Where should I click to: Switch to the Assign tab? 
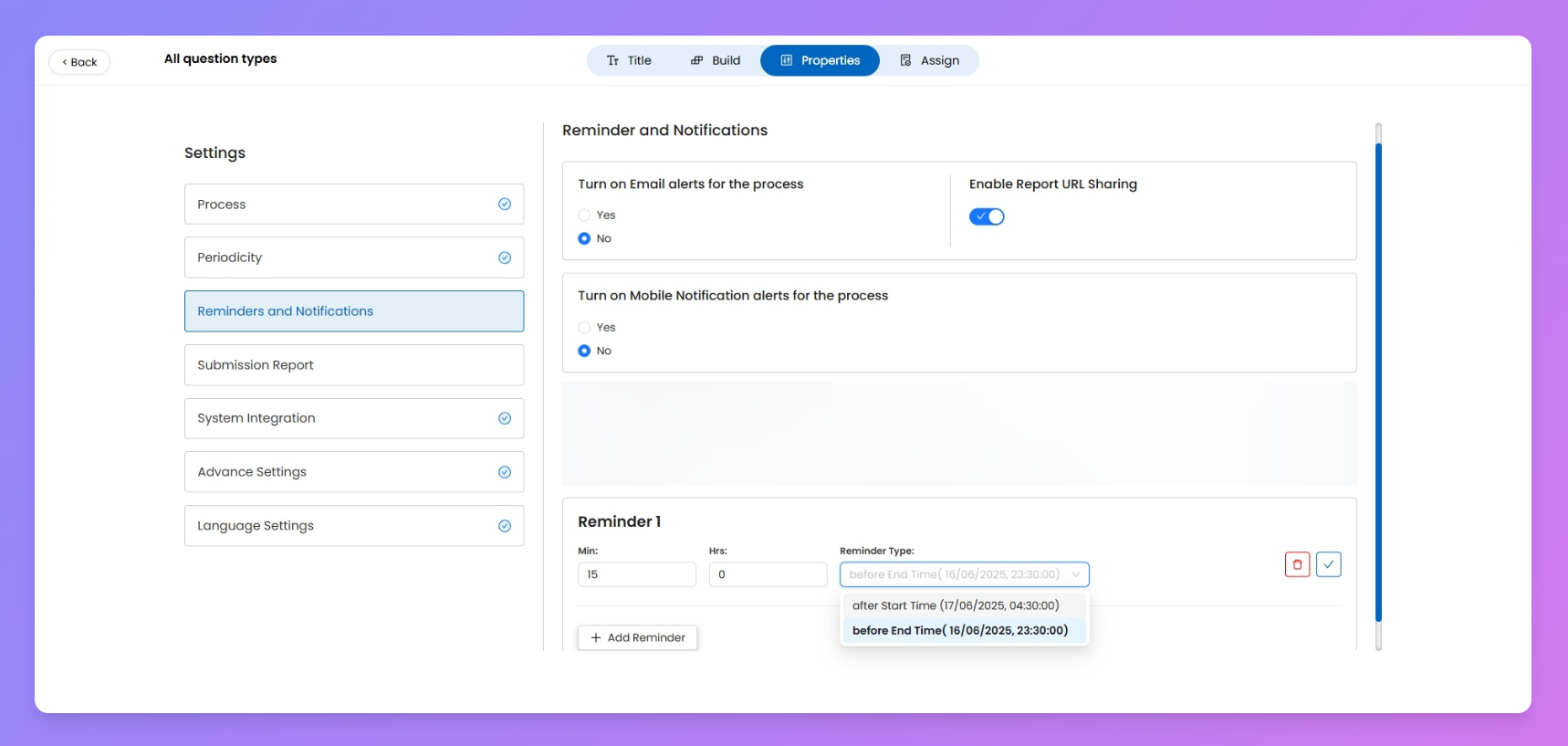point(929,60)
